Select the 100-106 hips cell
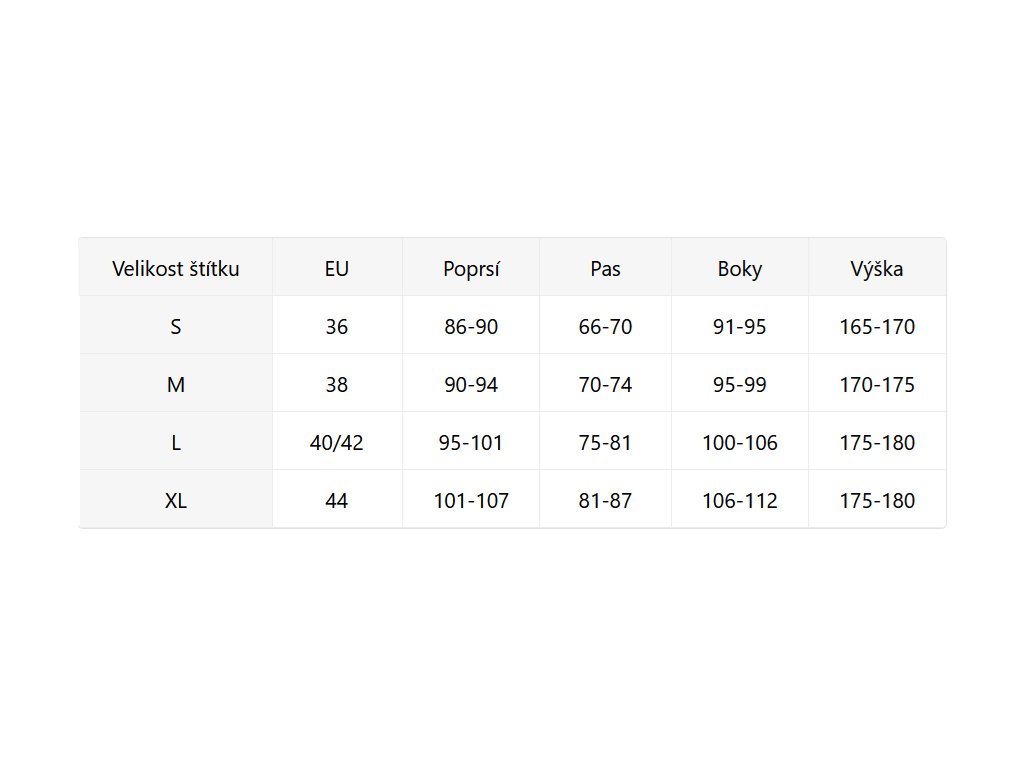This screenshot has height=768, width=1024. coord(740,442)
